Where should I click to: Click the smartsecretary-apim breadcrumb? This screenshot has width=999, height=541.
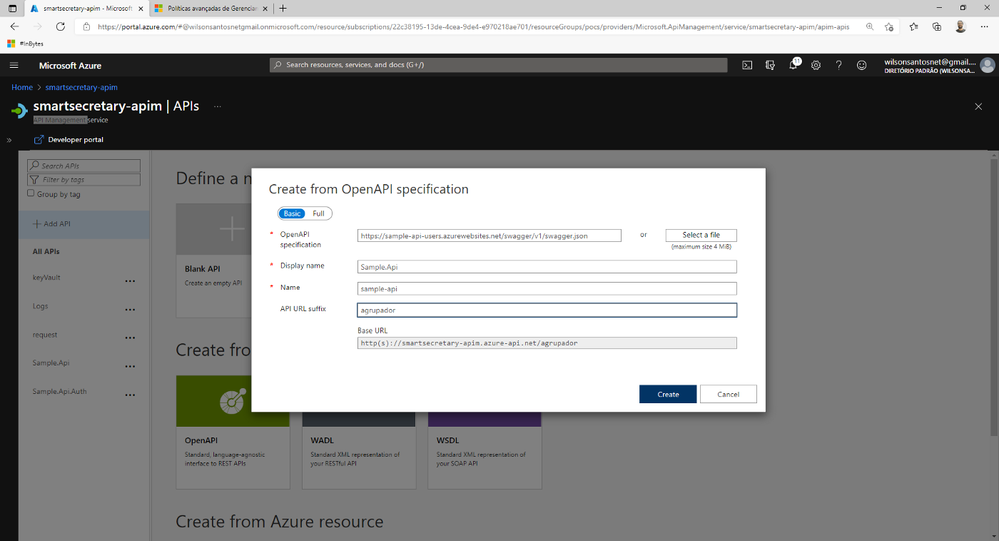[x=81, y=87]
